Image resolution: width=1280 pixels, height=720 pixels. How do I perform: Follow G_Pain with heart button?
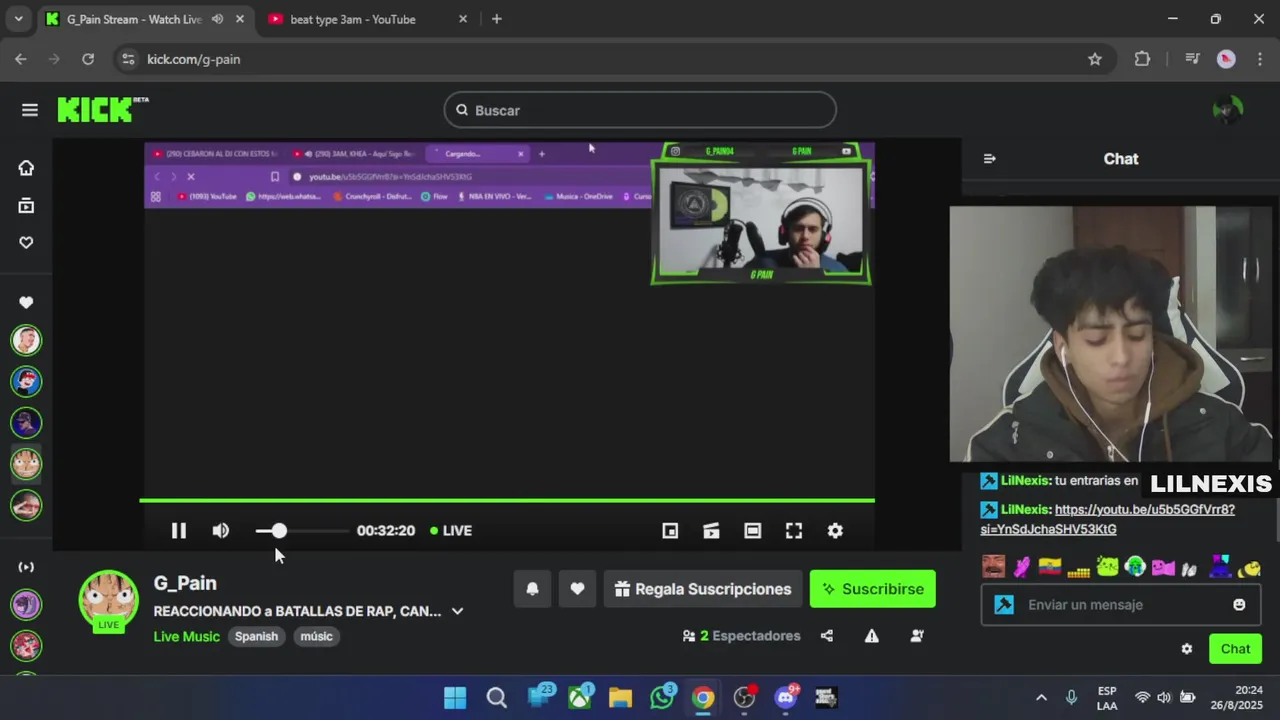click(577, 589)
